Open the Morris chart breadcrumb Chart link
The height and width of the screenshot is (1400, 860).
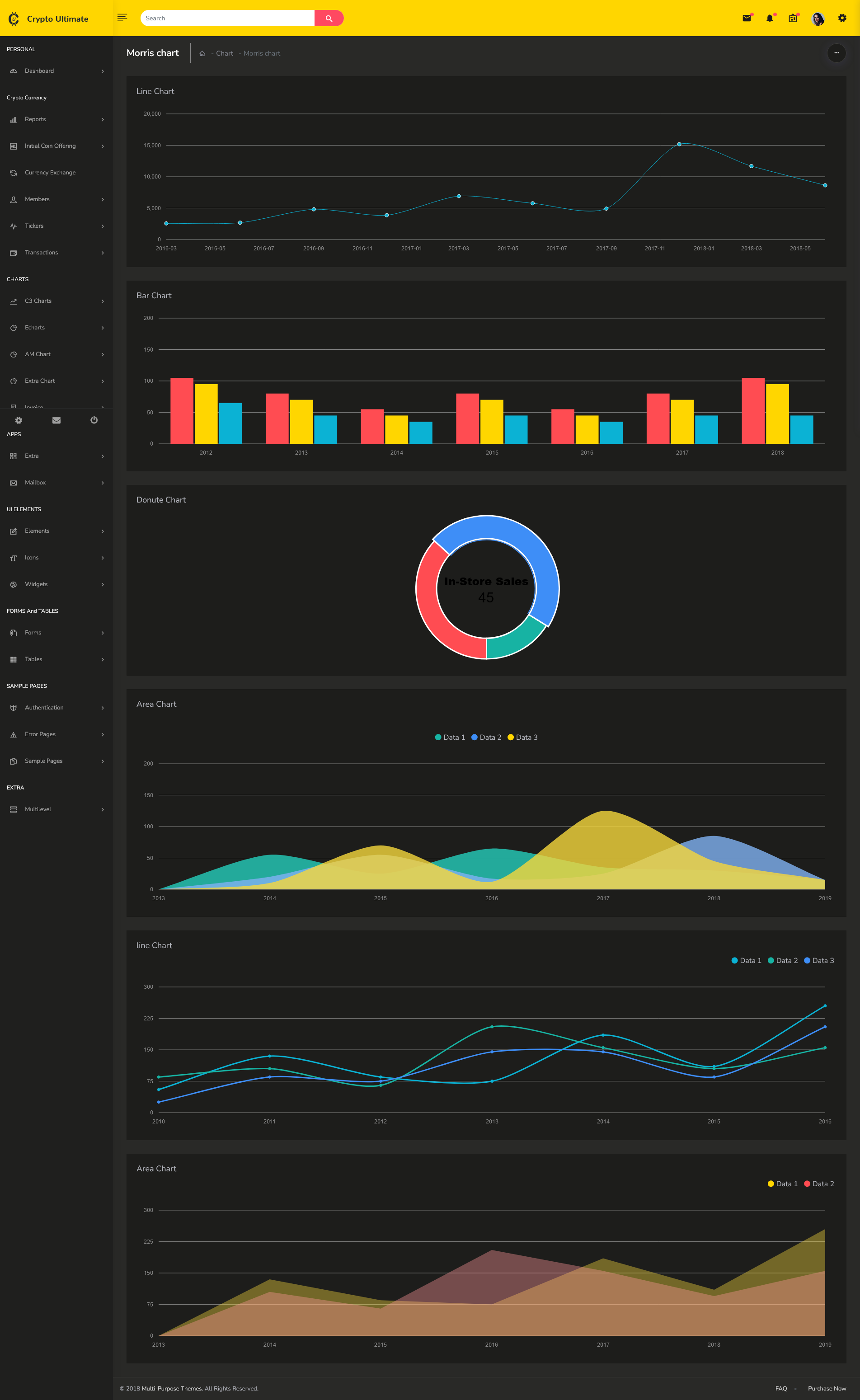pyautogui.click(x=224, y=53)
